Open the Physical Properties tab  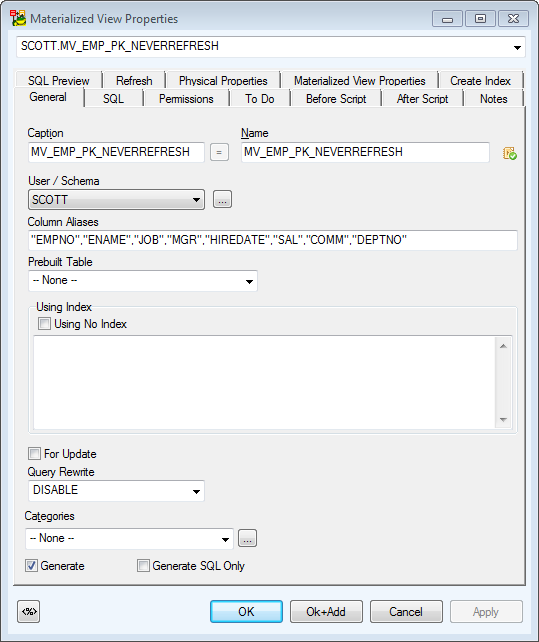(223, 81)
